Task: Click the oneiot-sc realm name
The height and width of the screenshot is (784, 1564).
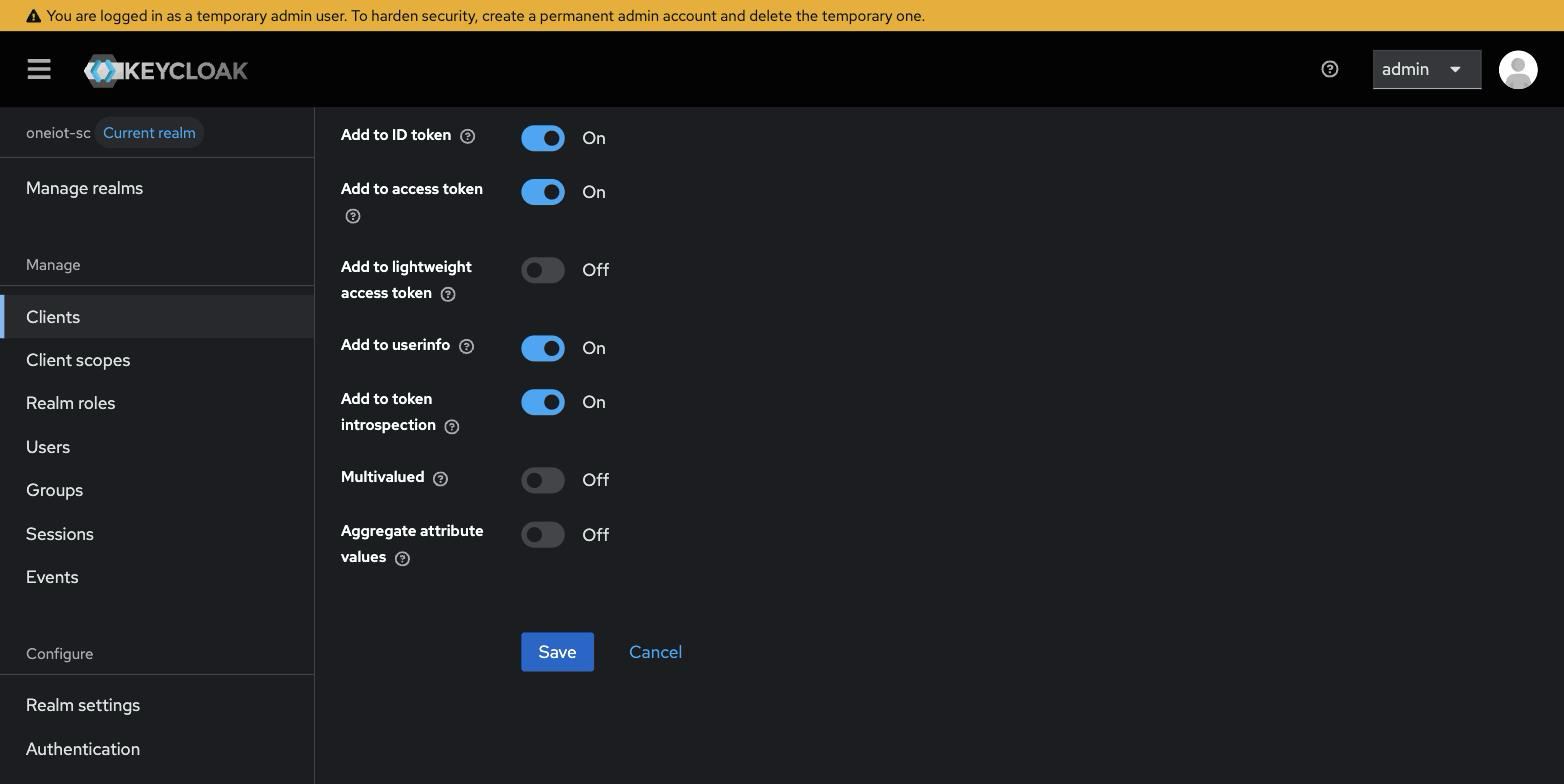Action: tap(58, 133)
